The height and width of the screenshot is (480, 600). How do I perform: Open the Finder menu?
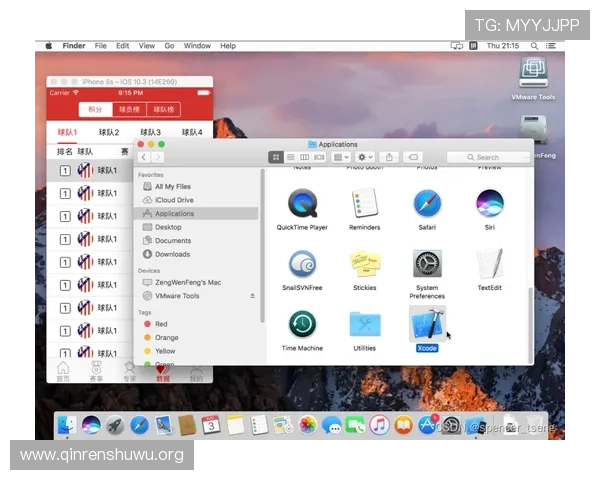[74, 46]
